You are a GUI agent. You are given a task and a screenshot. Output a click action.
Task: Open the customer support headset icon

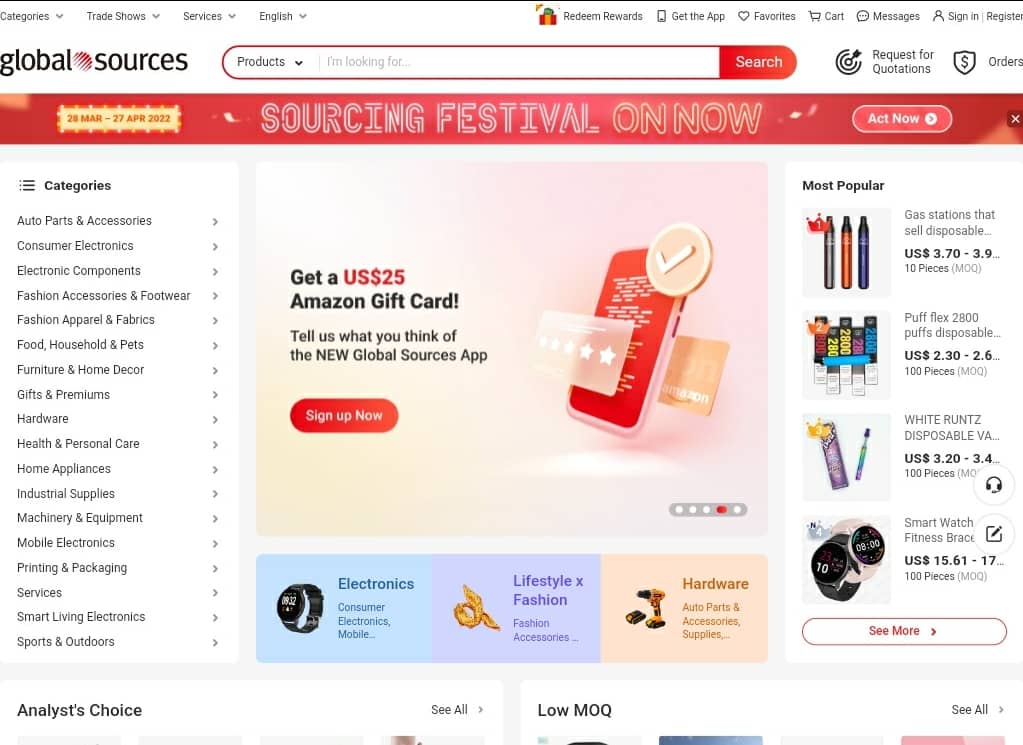994,485
